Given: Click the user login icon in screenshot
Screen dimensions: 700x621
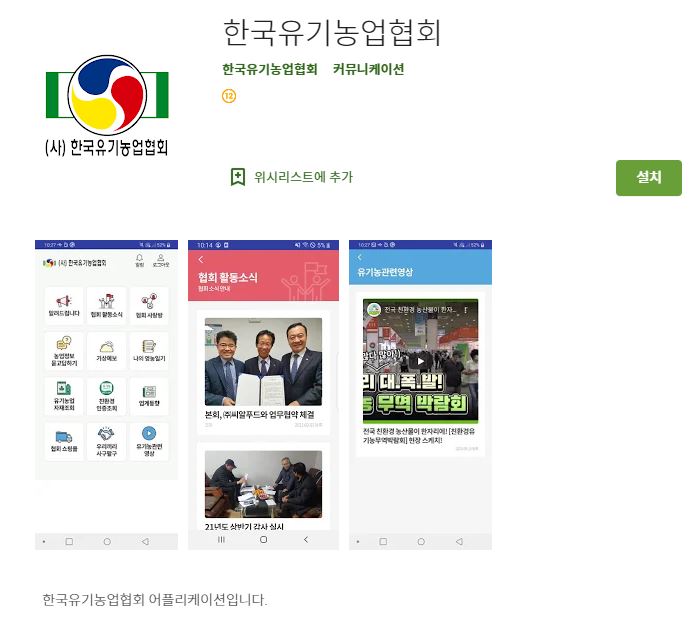Looking at the screenshot, I should 161,258.
